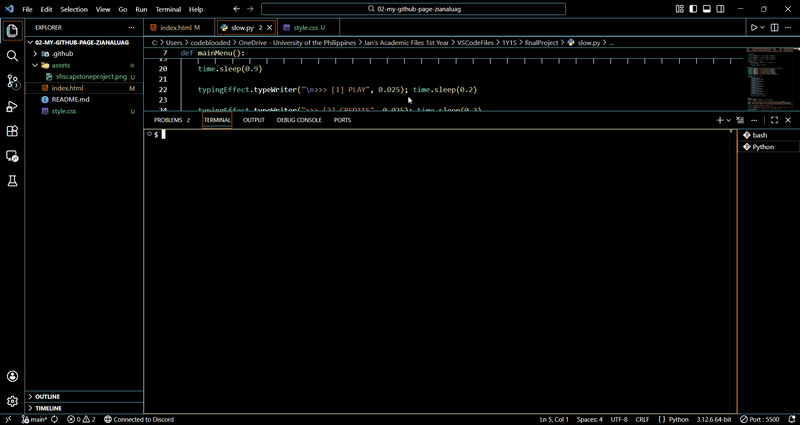Screen dimensions: 800x425
Task: Open the Extensions view
Action: pos(13,131)
